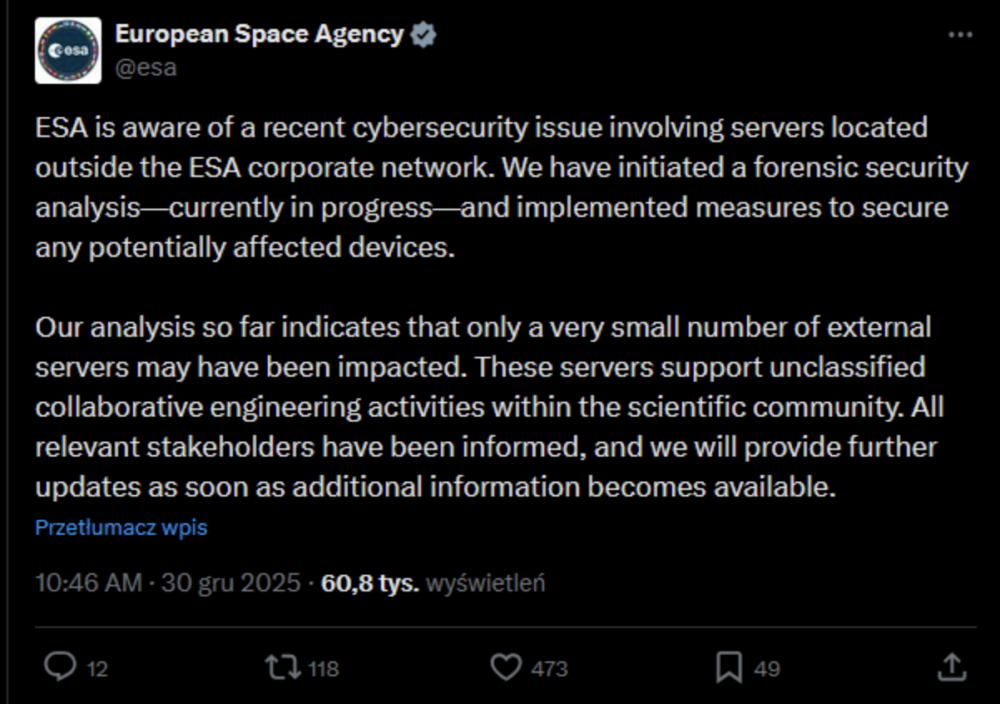1000x704 pixels.
Task: Open the three-dot more options menu
Action: coord(960,35)
